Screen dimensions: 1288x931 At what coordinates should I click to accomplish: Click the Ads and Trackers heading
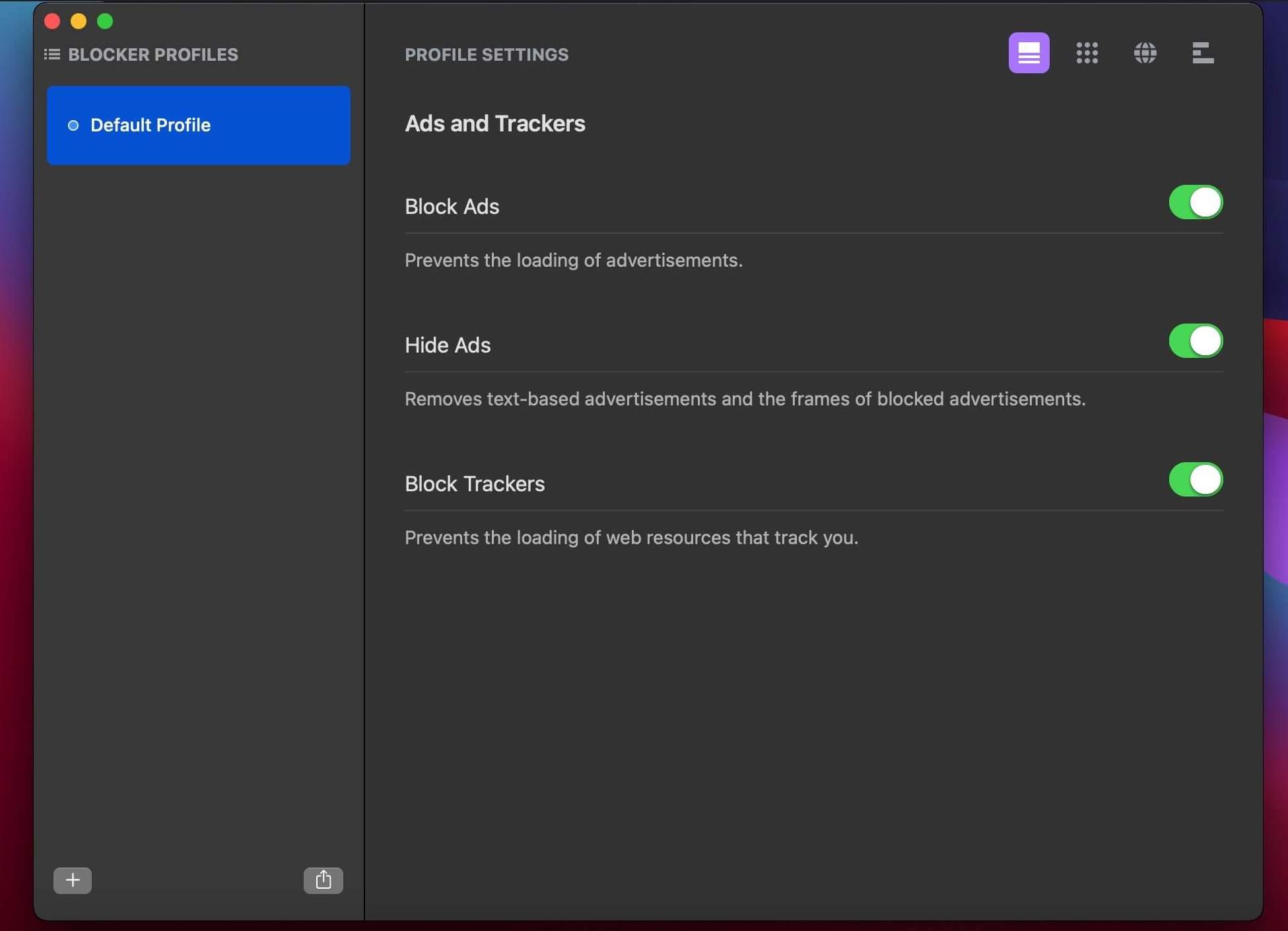495,123
